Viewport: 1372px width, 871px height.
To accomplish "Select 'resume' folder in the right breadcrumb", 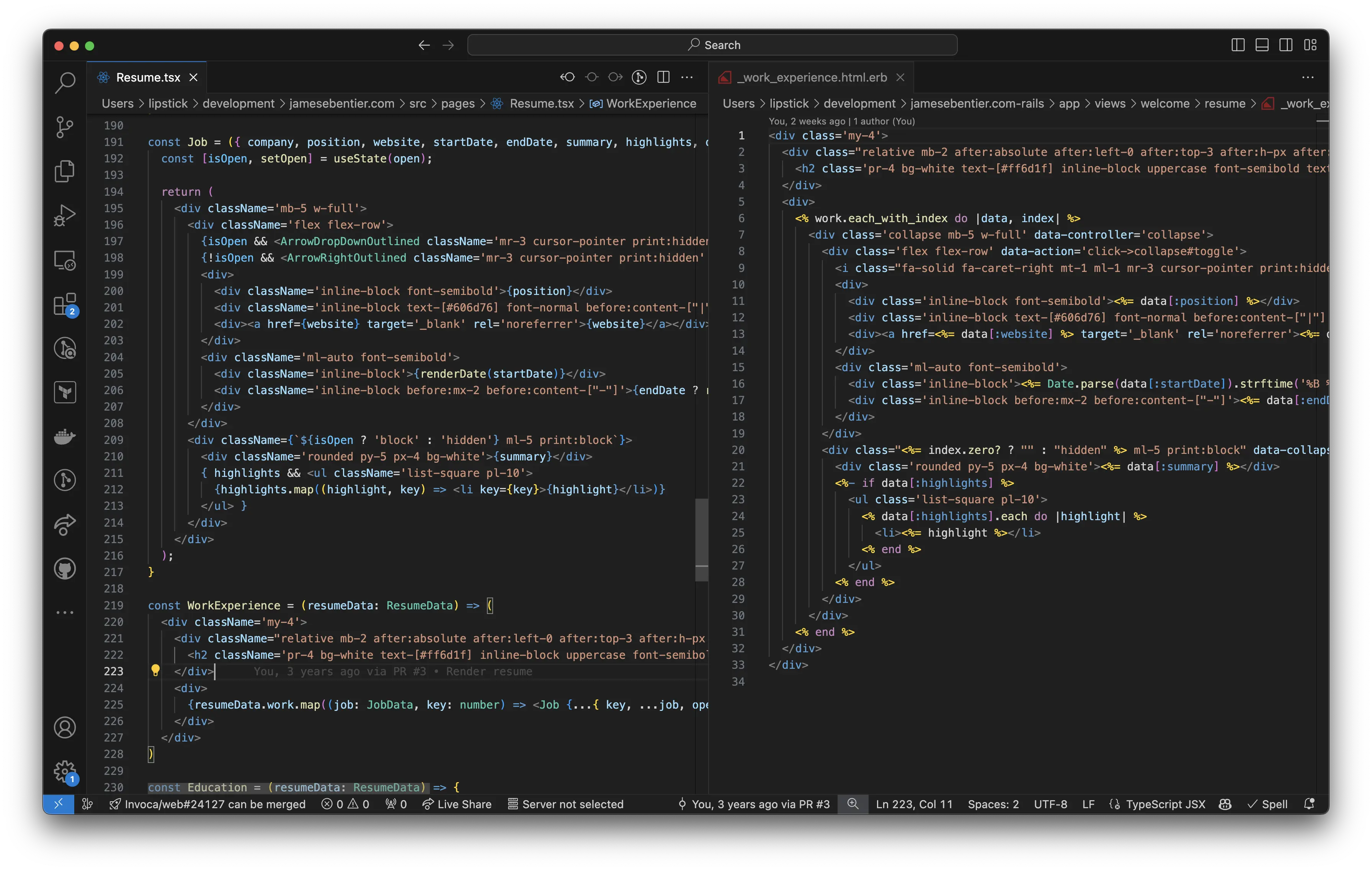I will [x=1225, y=103].
